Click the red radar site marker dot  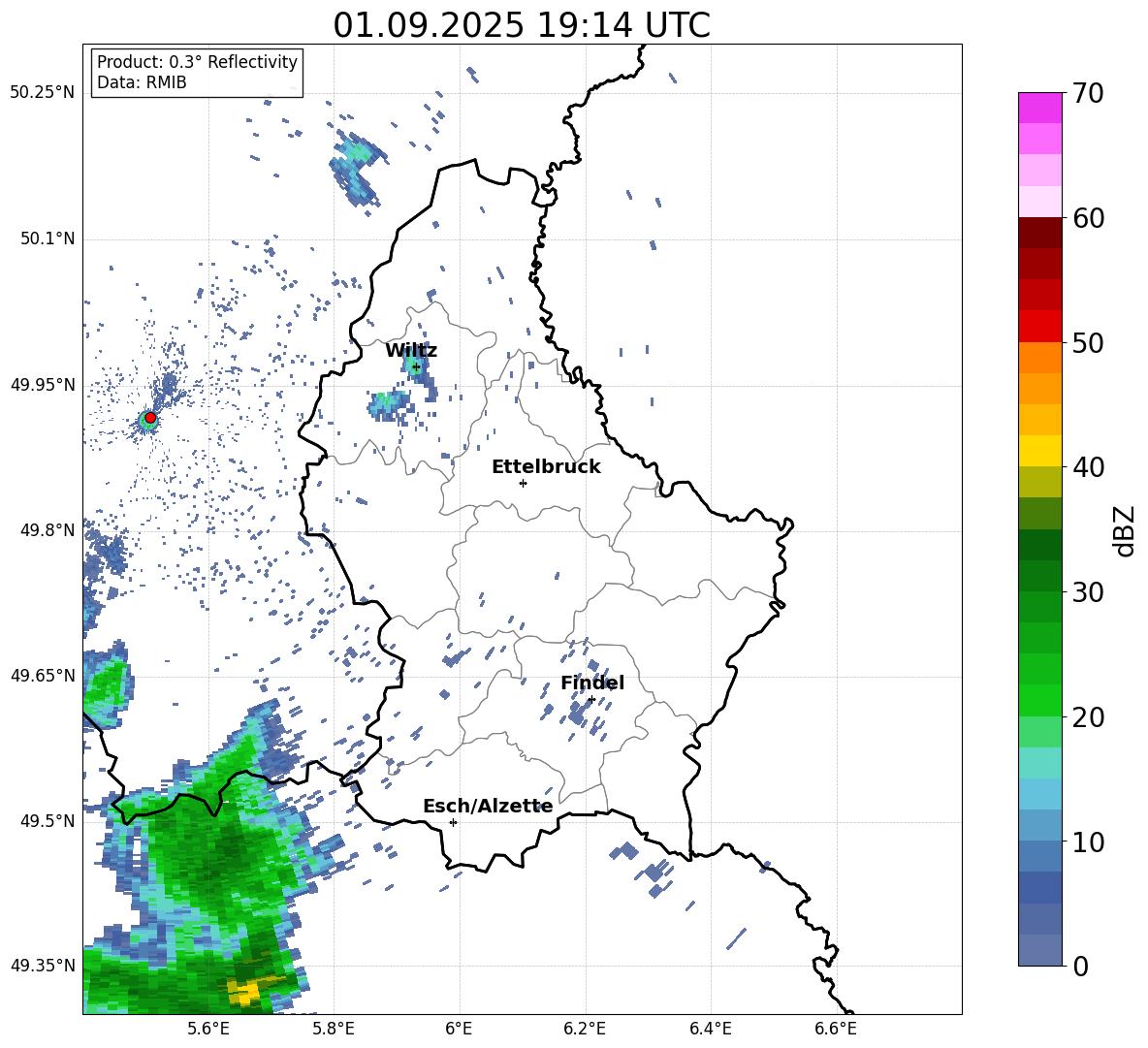[150, 418]
